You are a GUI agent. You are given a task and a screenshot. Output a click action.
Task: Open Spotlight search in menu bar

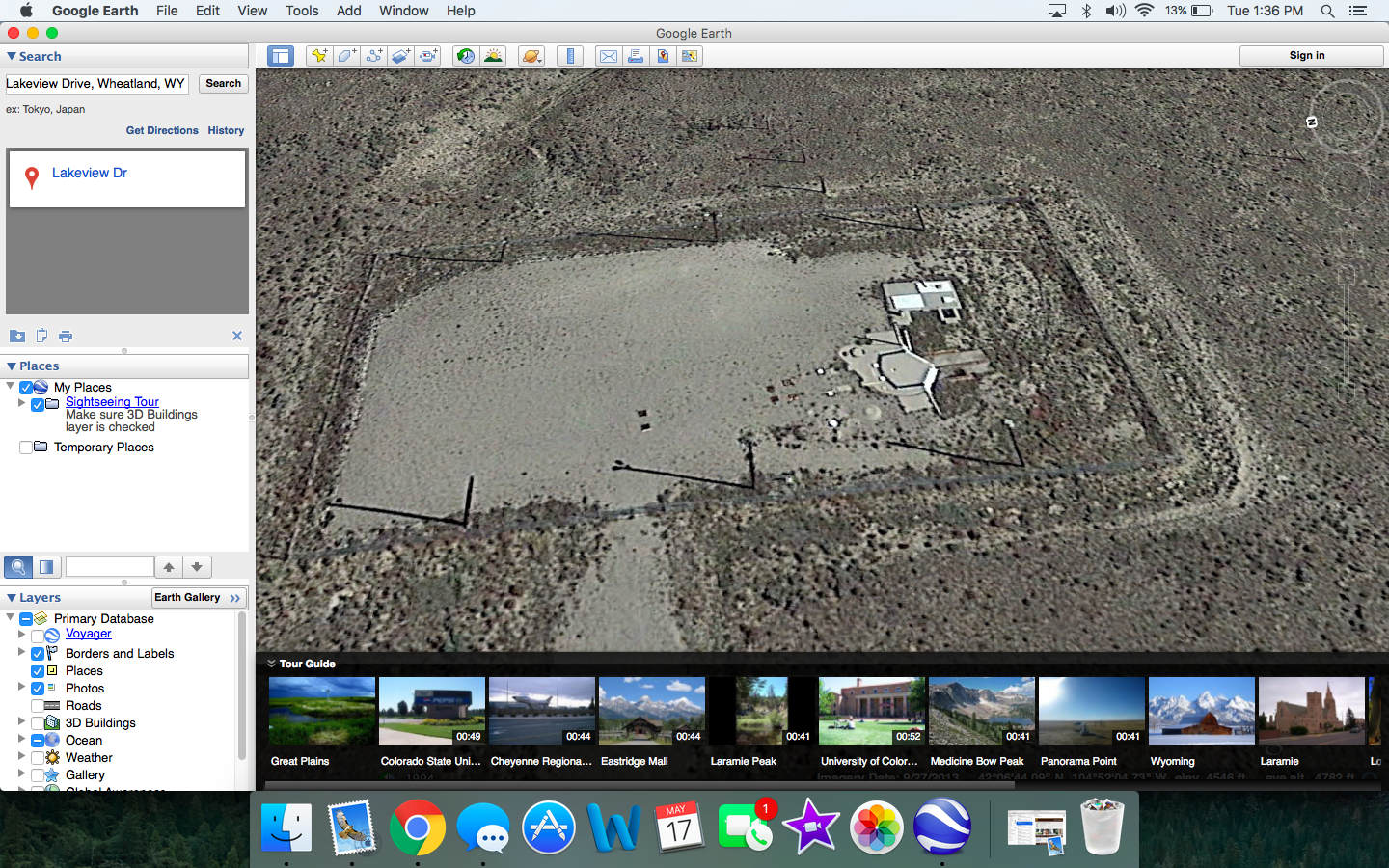(1327, 11)
